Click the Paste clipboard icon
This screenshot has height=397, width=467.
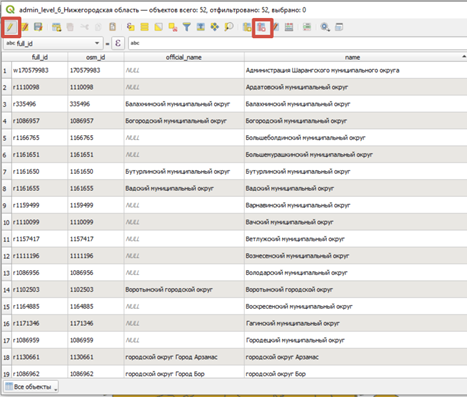[112, 27]
